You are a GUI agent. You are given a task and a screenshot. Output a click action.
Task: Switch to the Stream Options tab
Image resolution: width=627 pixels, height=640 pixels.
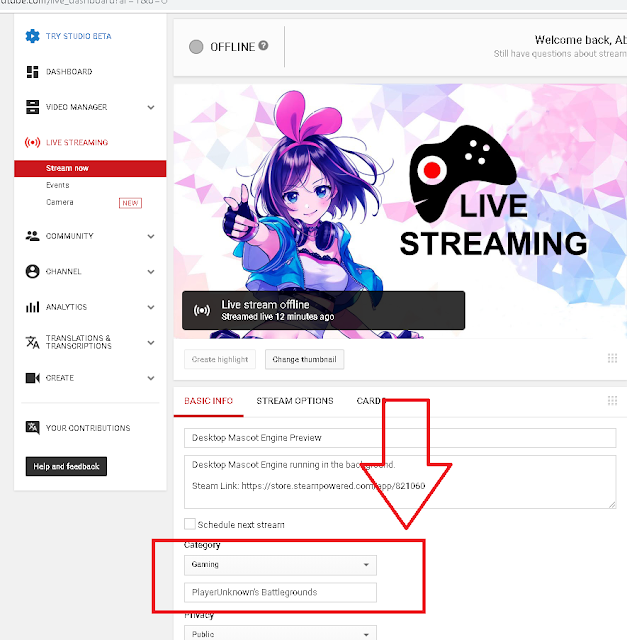[295, 401]
